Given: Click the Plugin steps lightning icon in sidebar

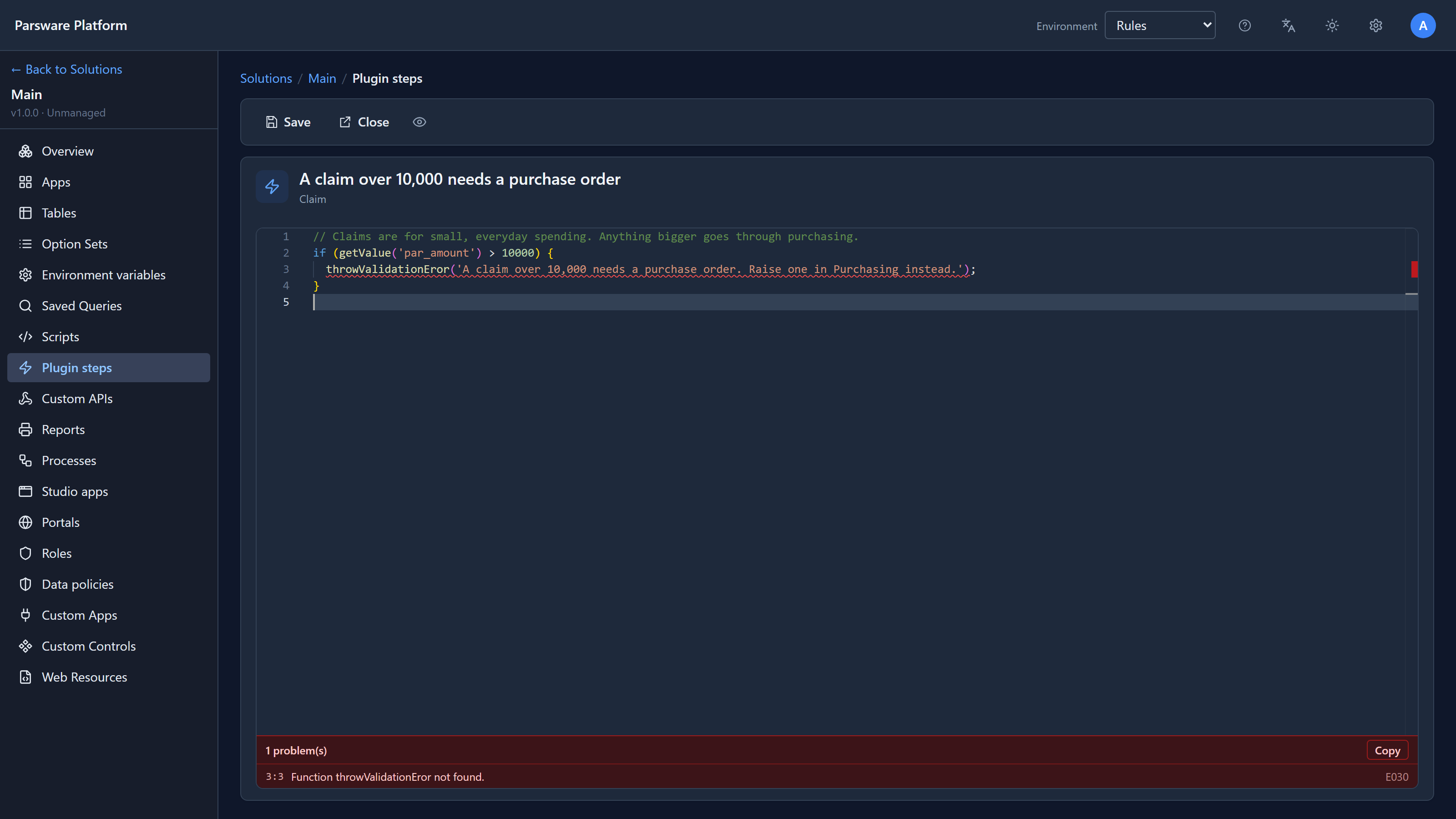Looking at the screenshot, I should pos(25,368).
